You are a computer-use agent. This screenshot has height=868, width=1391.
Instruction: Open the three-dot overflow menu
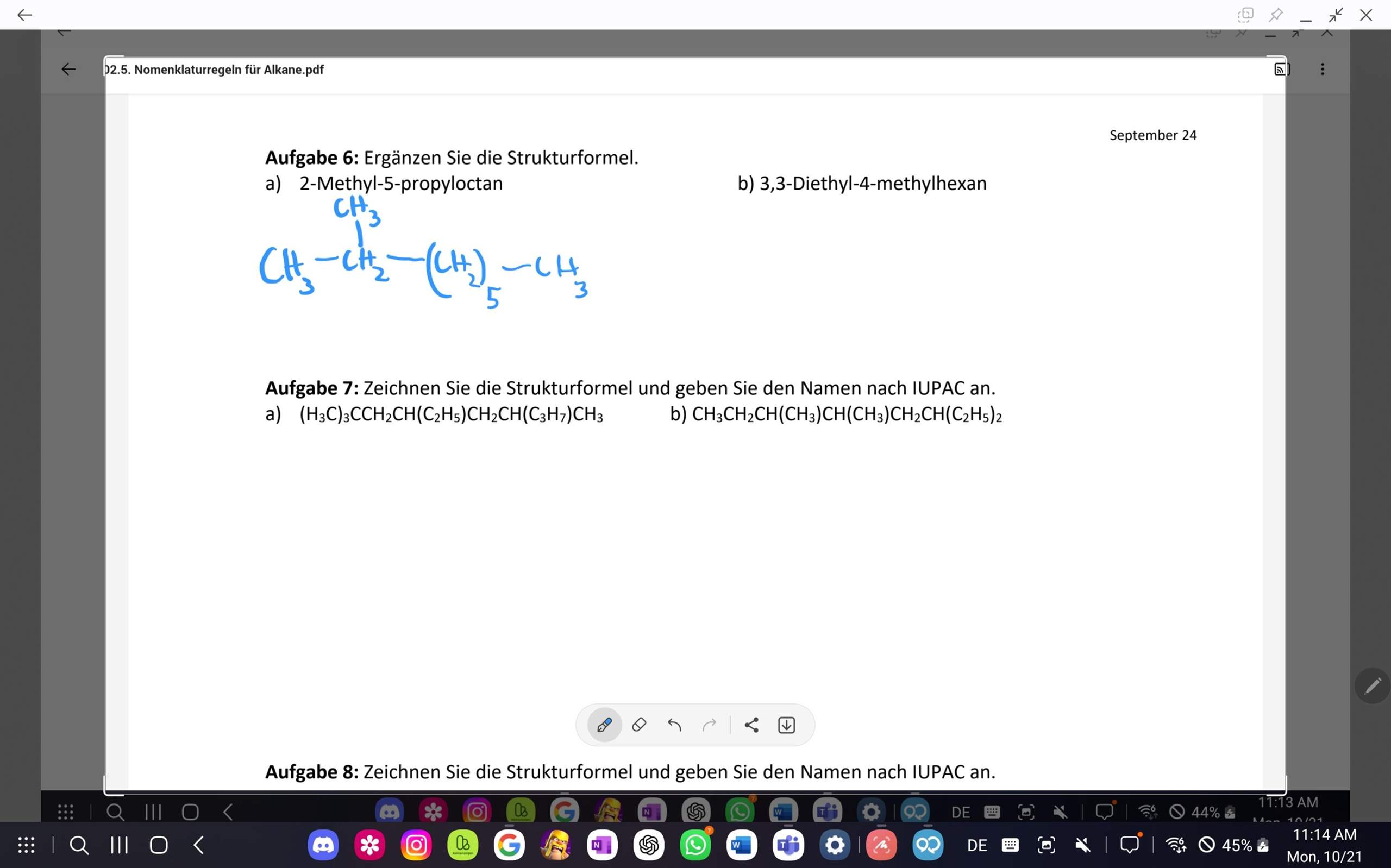point(1323,69)
